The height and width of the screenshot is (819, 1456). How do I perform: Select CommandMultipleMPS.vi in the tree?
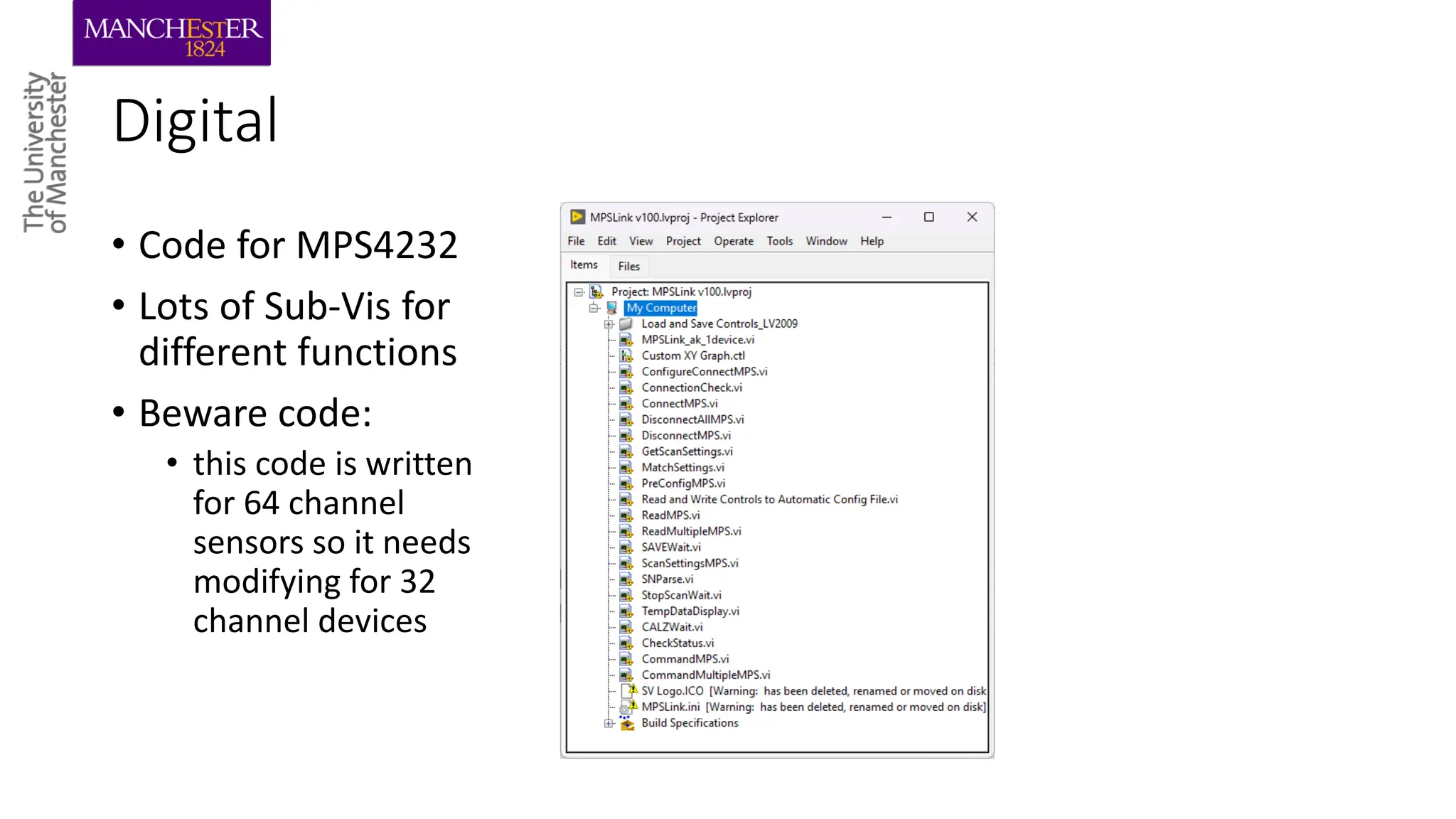pos(705,675)
